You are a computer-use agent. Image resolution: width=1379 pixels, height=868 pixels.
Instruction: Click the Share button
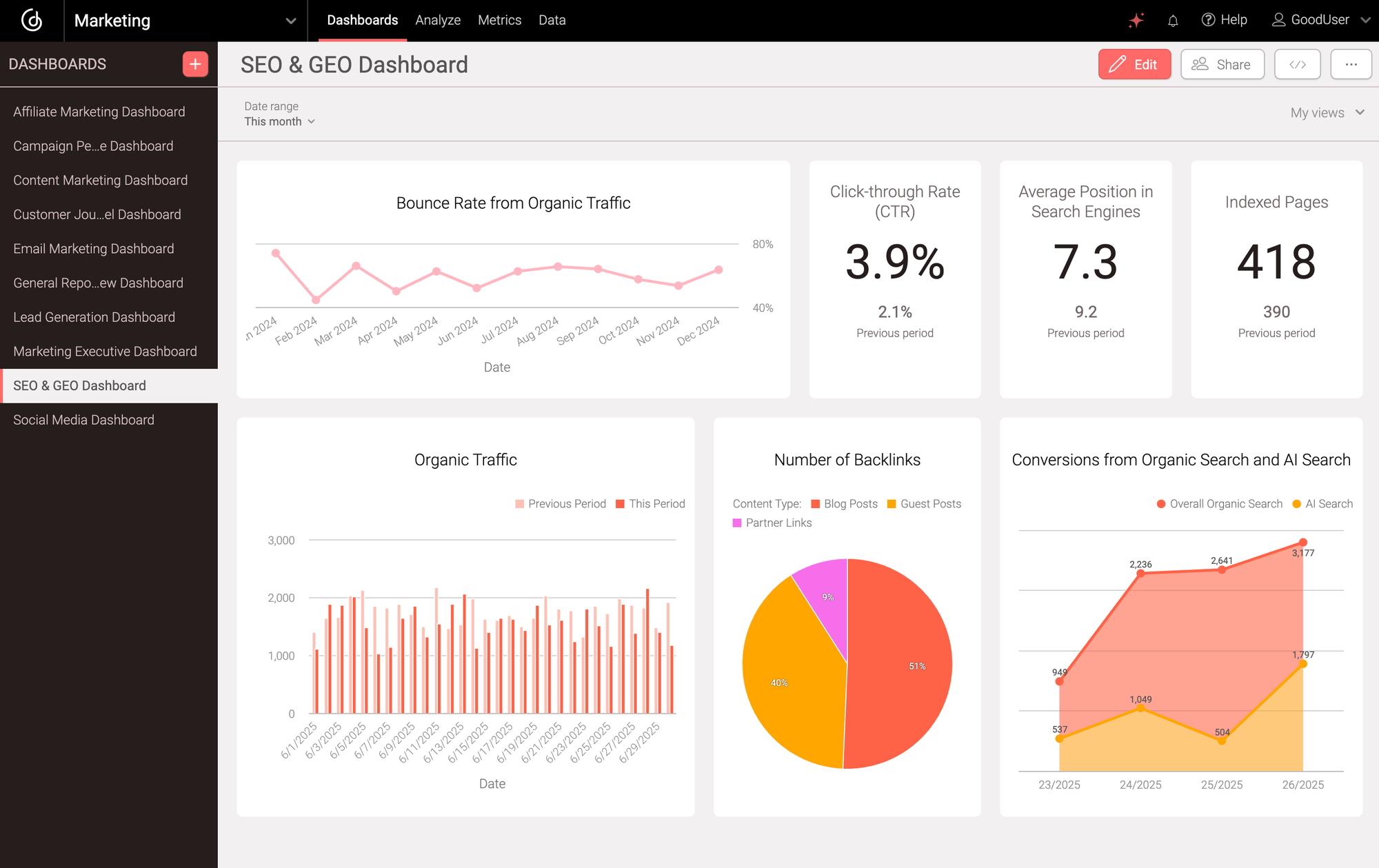tap(1222, 64)
